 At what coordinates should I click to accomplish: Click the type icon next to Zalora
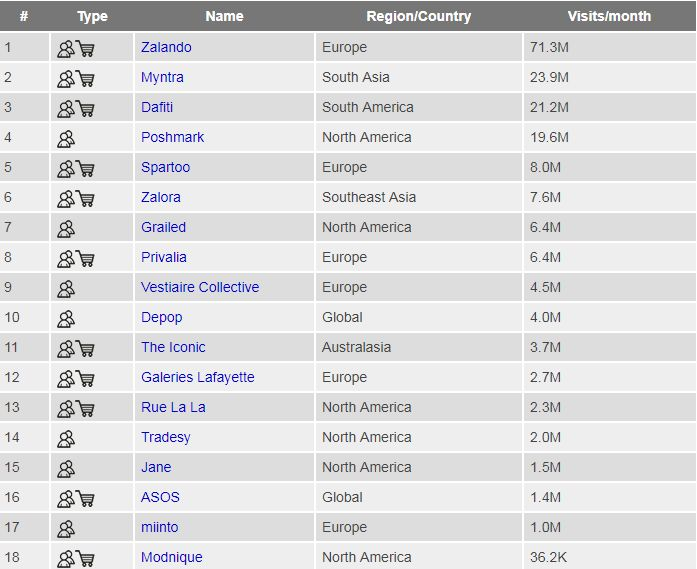pos(76,198)
